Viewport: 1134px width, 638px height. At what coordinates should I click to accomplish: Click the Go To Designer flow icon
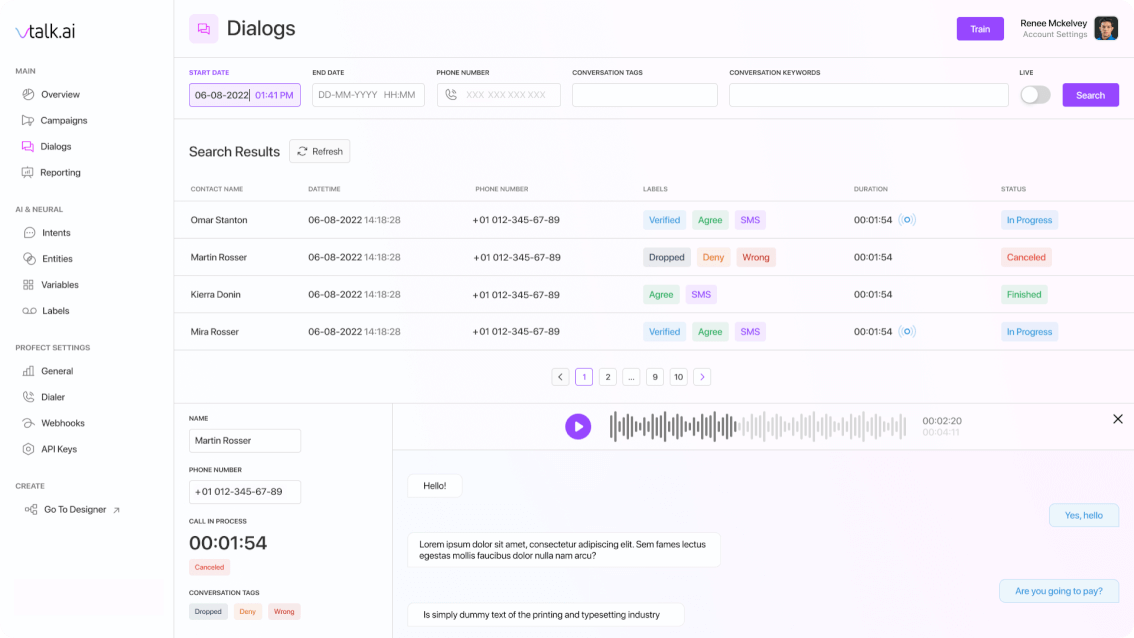point(30,509)
